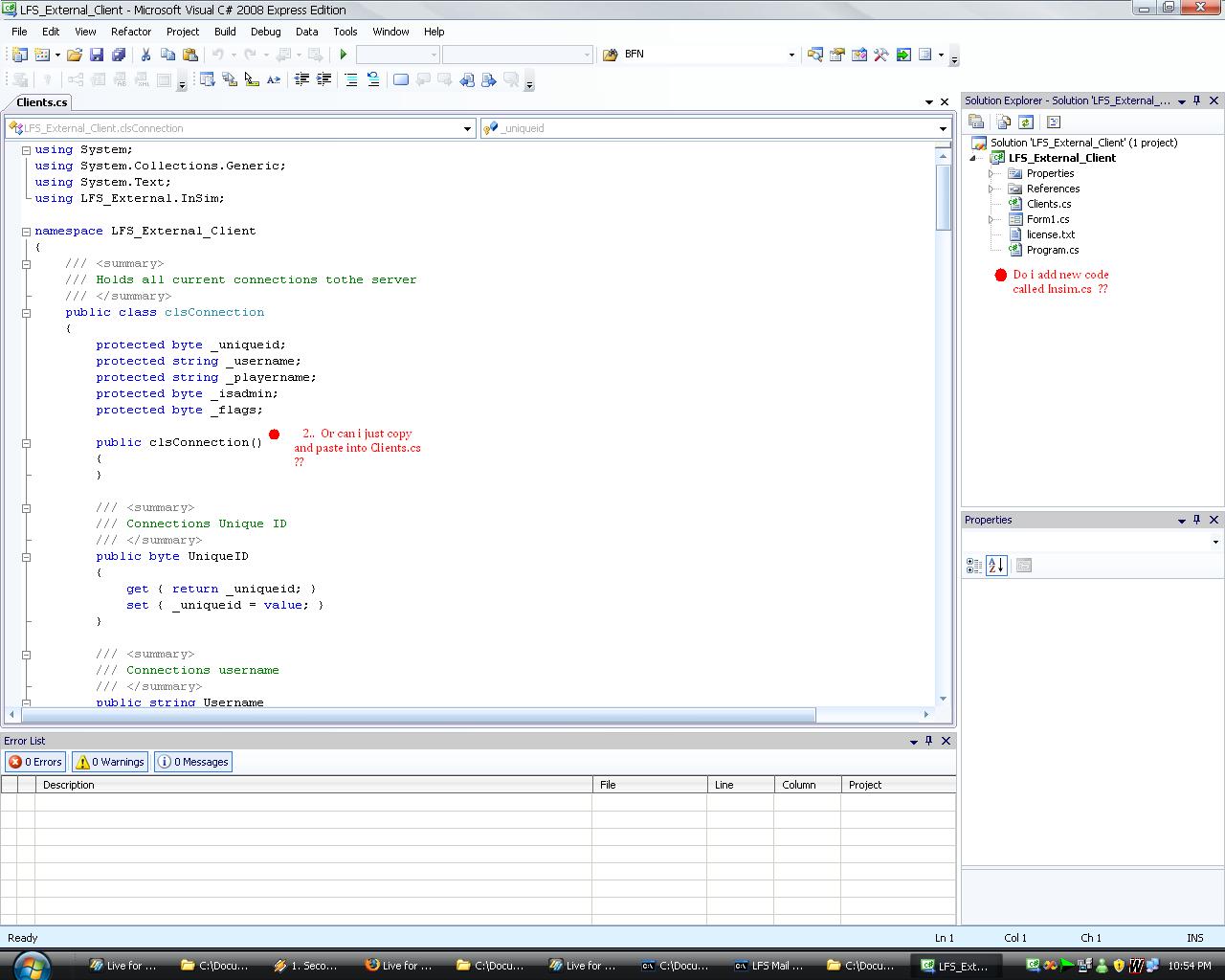Click Refresh icon in Solution Explorer toolbar
Image resolution: width=1225 pixels, height=980 pixels.
tap(1026, 122)
